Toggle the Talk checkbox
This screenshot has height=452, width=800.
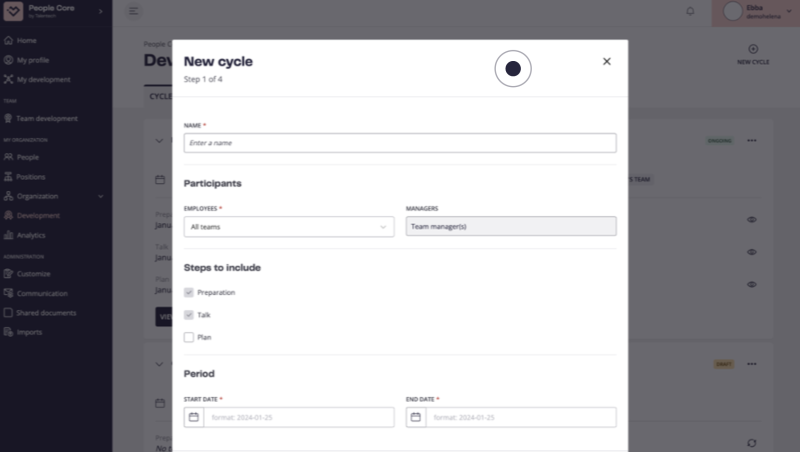pyautogui.click(x=189, y=315)
